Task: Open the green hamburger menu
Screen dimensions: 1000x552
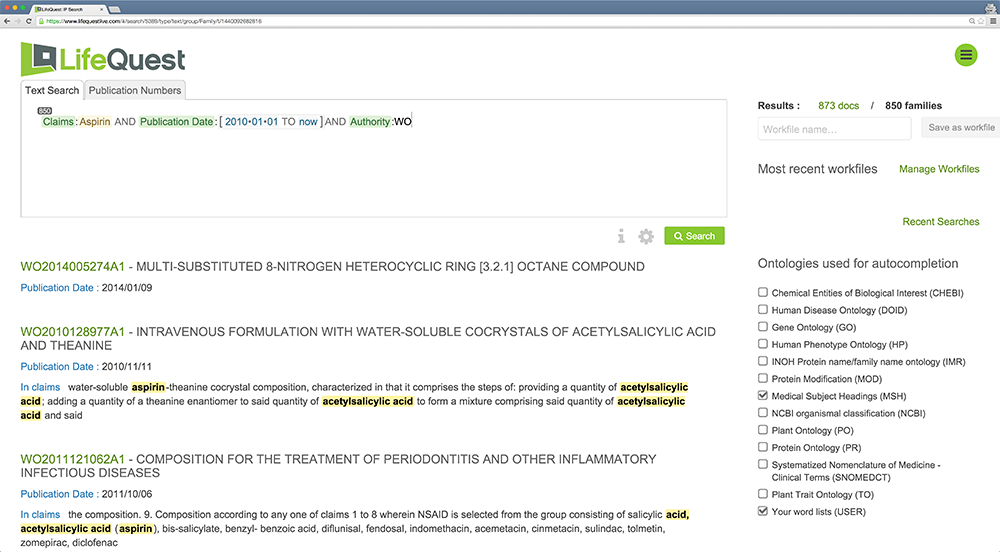Action: point(966,55)
